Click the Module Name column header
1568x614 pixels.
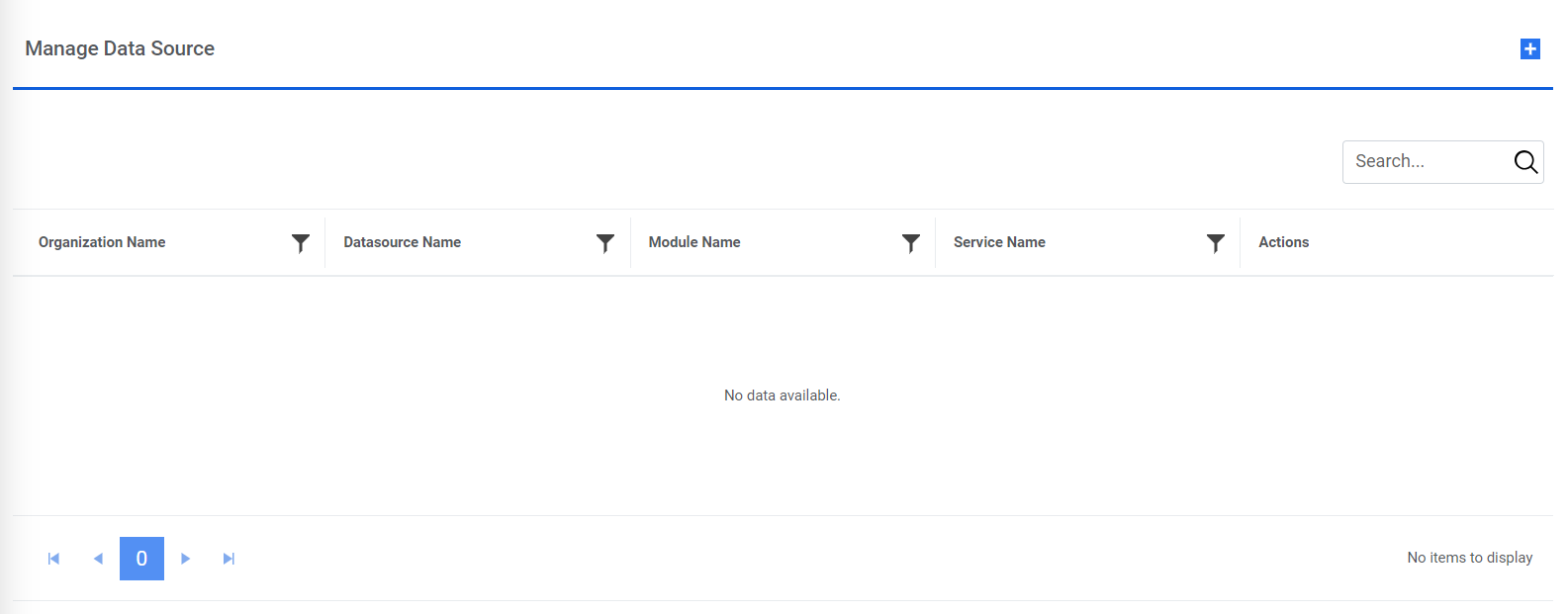pos(694,242)
